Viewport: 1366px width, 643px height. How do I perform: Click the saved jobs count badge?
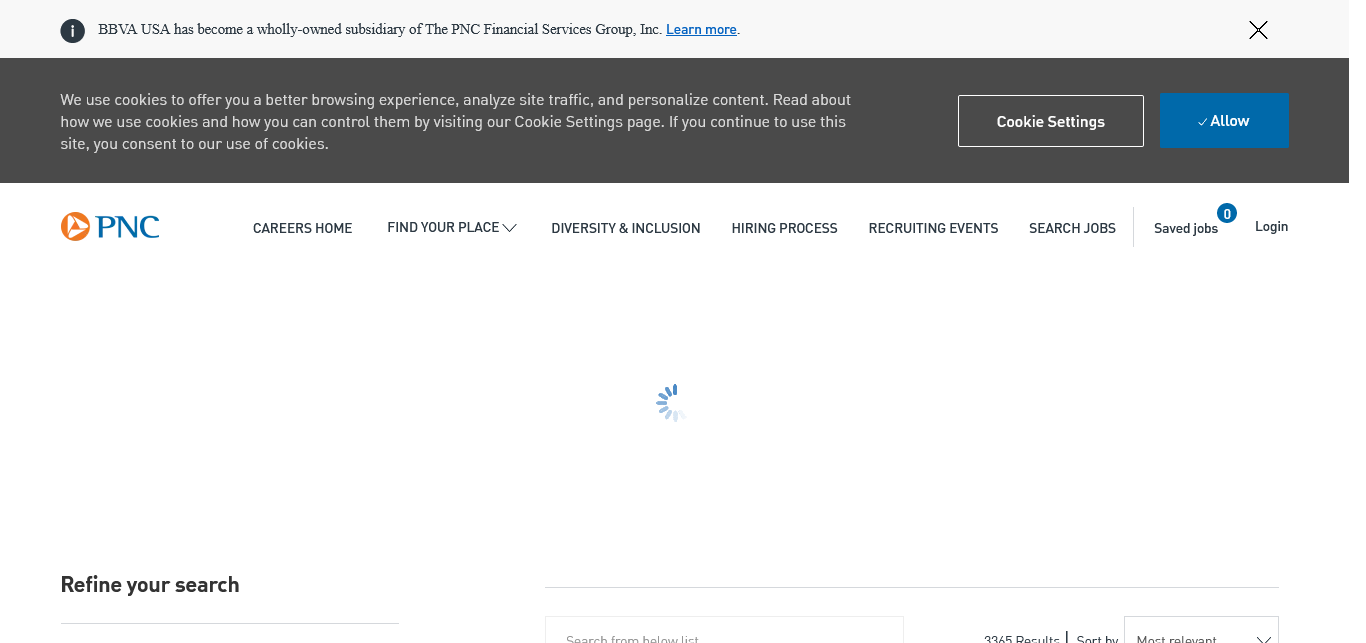pos(1226,213)
